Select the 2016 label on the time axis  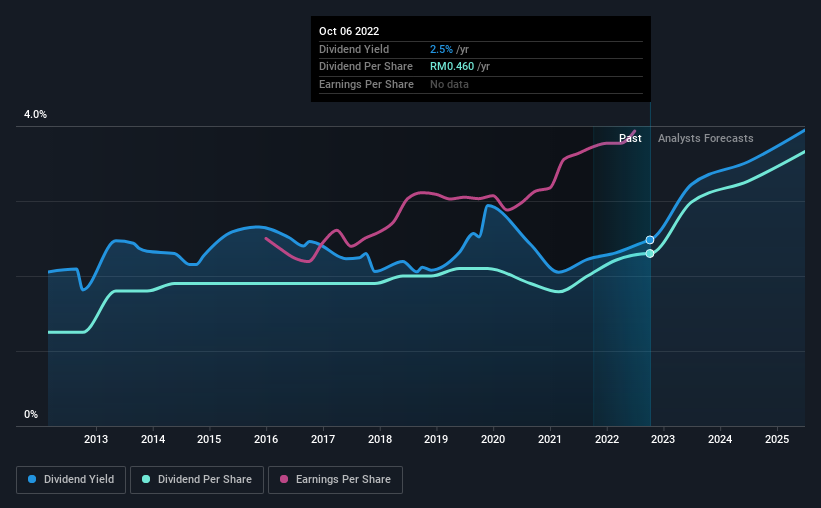tap(266, 439)
